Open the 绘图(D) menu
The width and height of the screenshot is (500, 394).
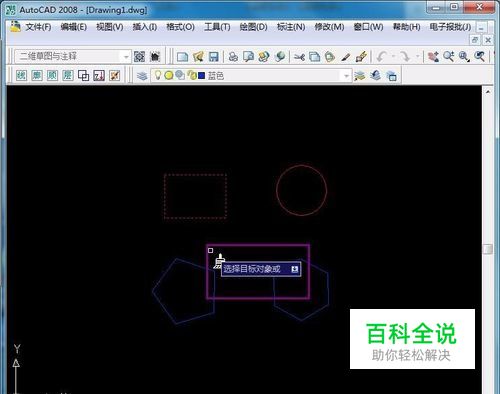point(253,27)
